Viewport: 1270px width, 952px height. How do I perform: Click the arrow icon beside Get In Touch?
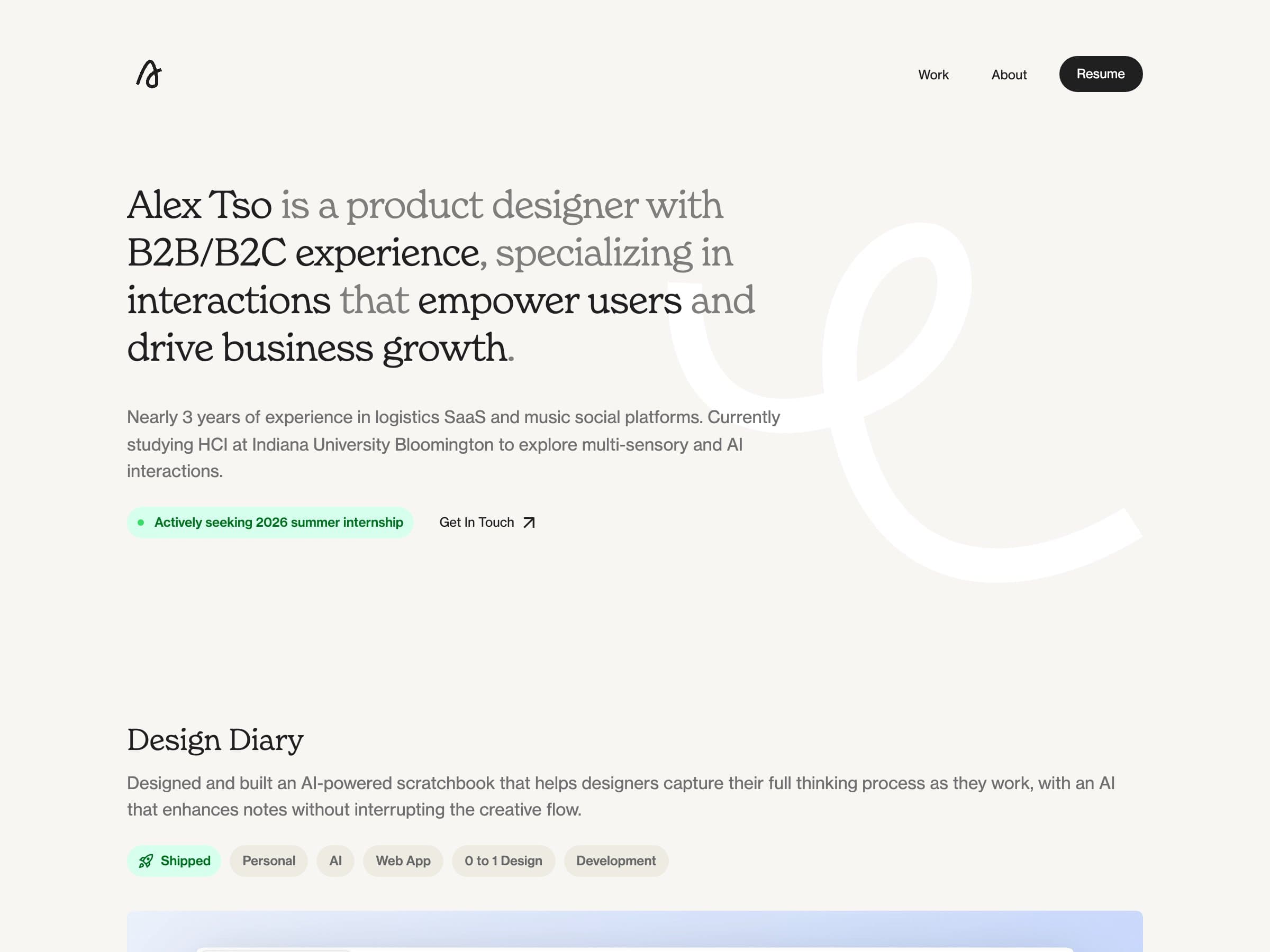point(529,523)
